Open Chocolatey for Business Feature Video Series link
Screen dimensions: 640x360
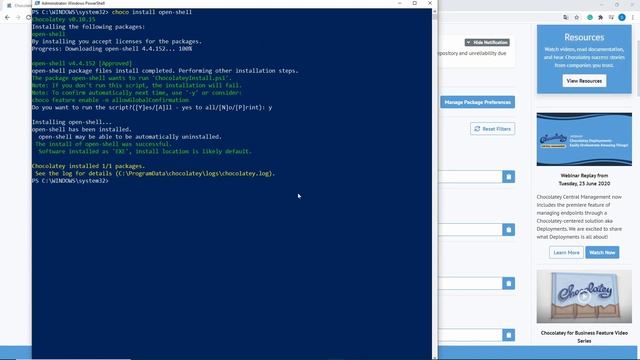coord(584,337)
